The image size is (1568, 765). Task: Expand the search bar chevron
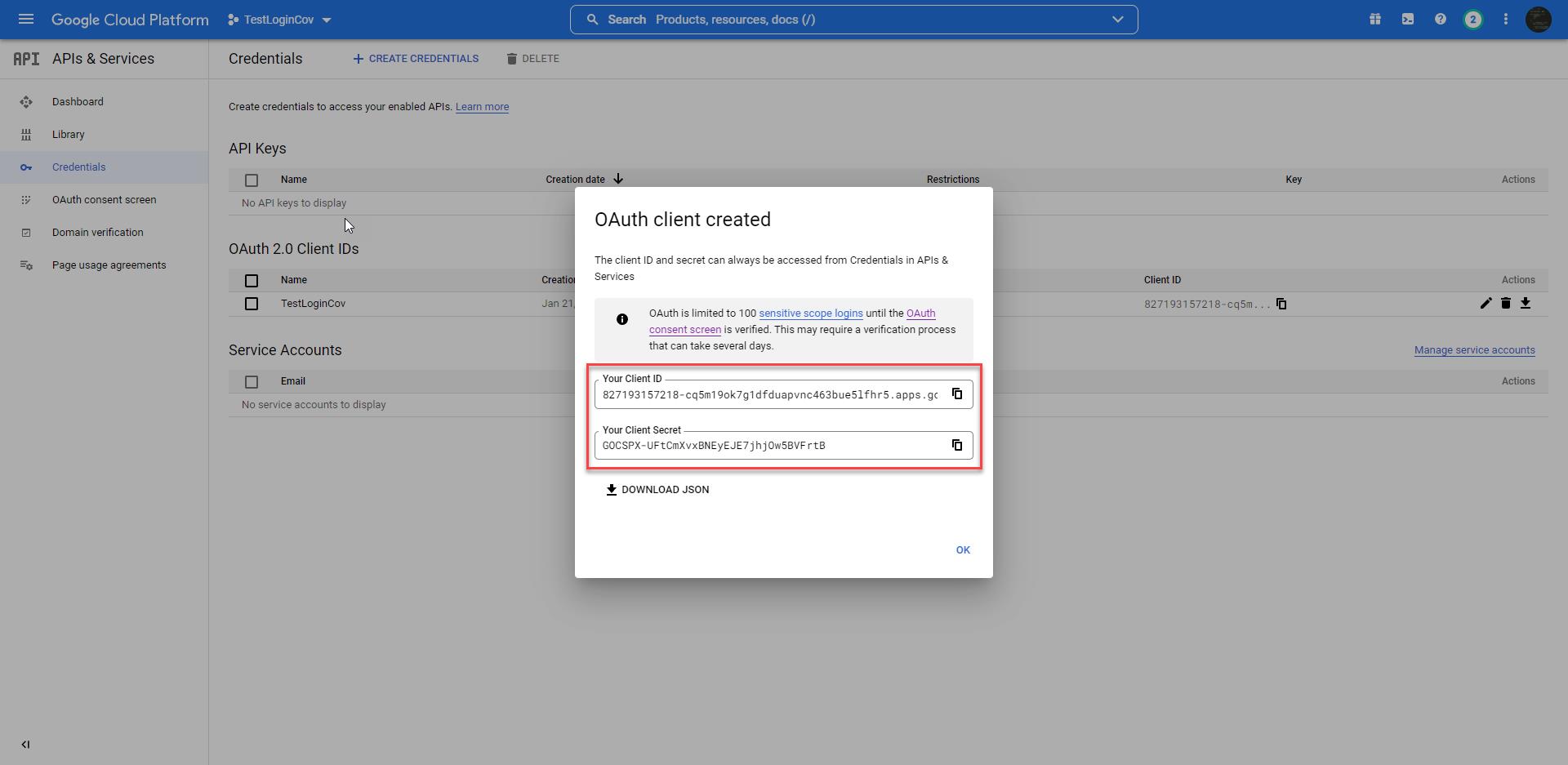coord(1117,20)
